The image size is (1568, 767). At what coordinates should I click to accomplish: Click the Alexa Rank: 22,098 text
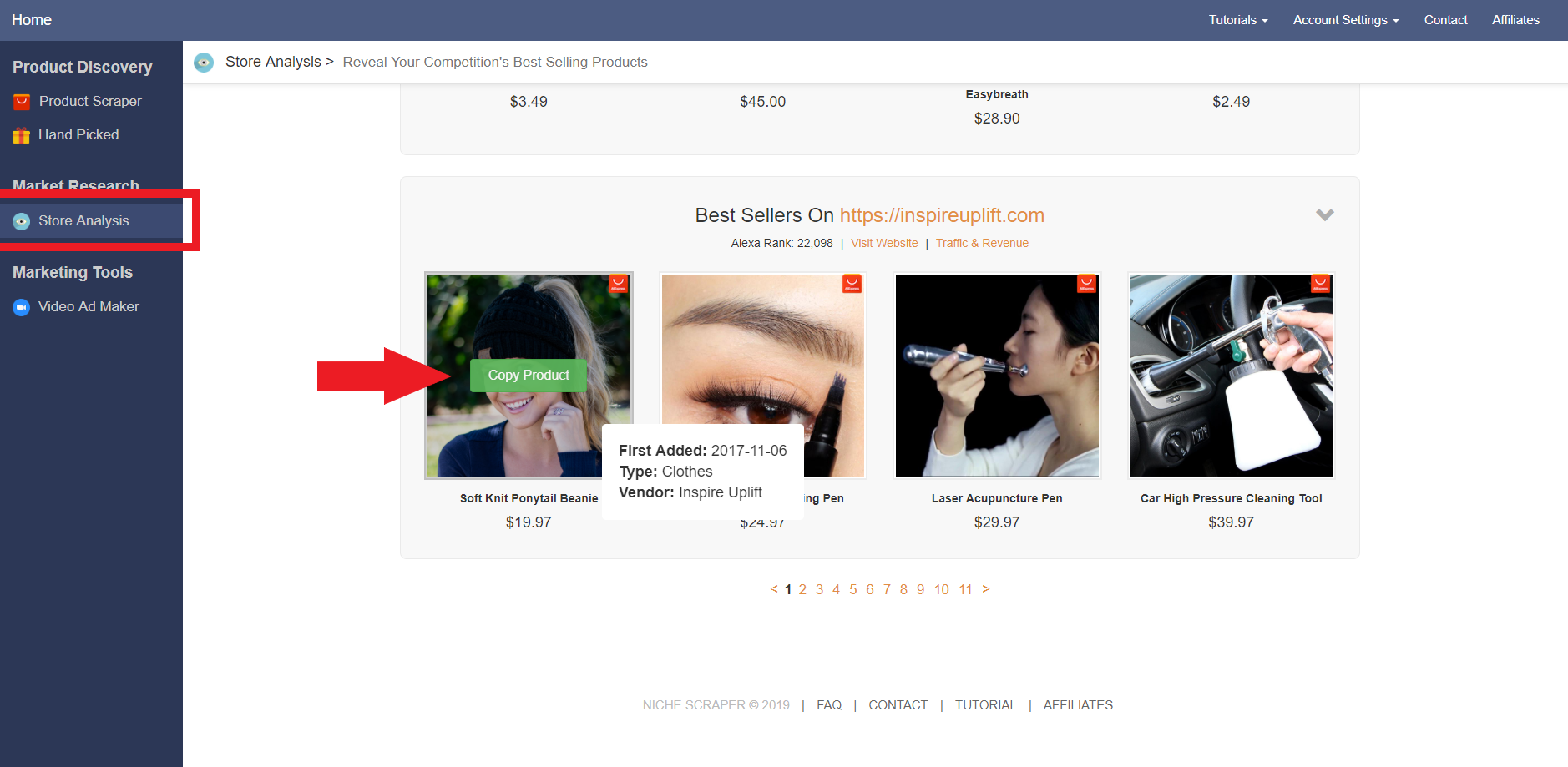(781, 243)
